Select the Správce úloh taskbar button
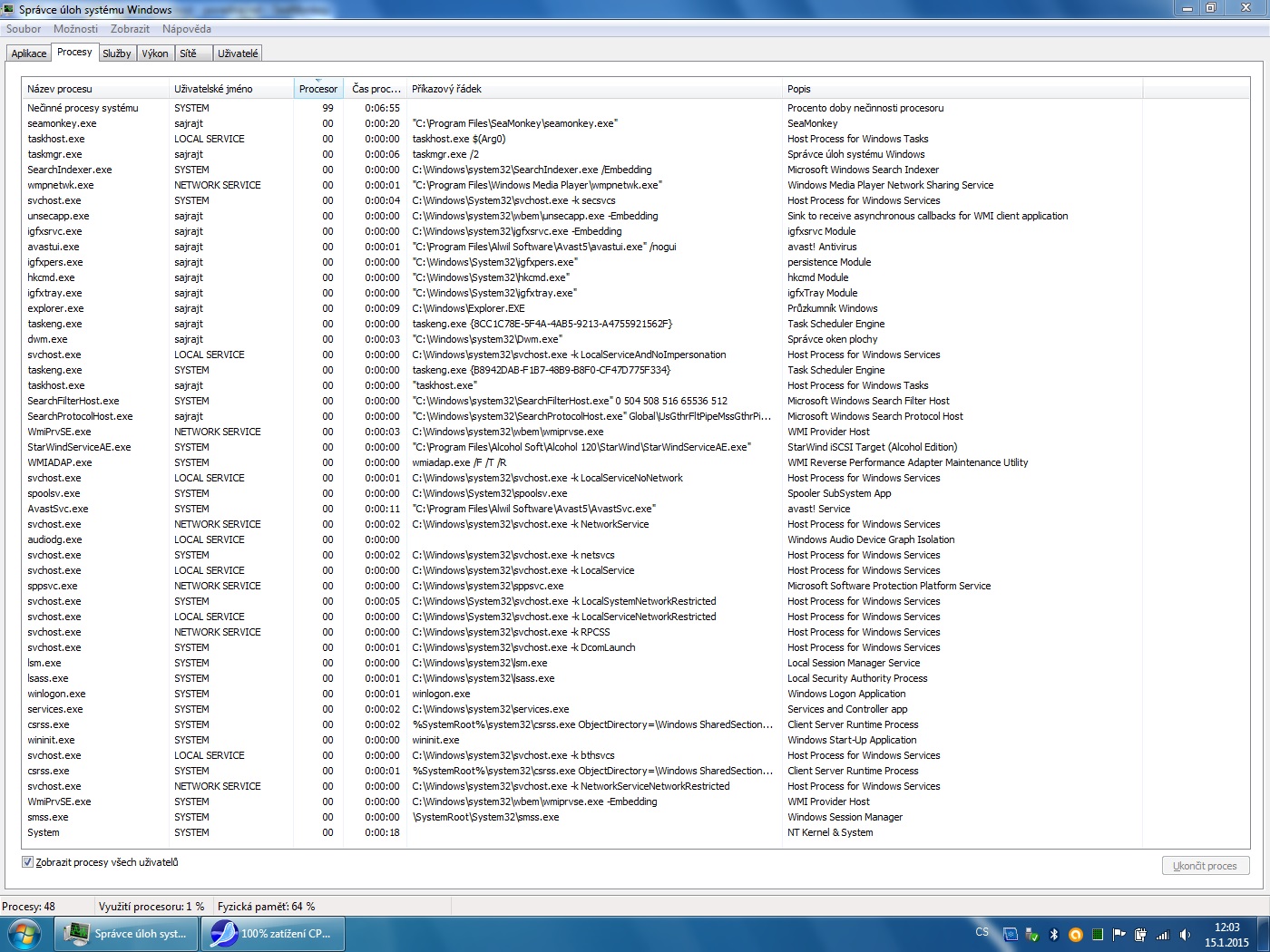 pyautogui.click(x=127, y=934)
